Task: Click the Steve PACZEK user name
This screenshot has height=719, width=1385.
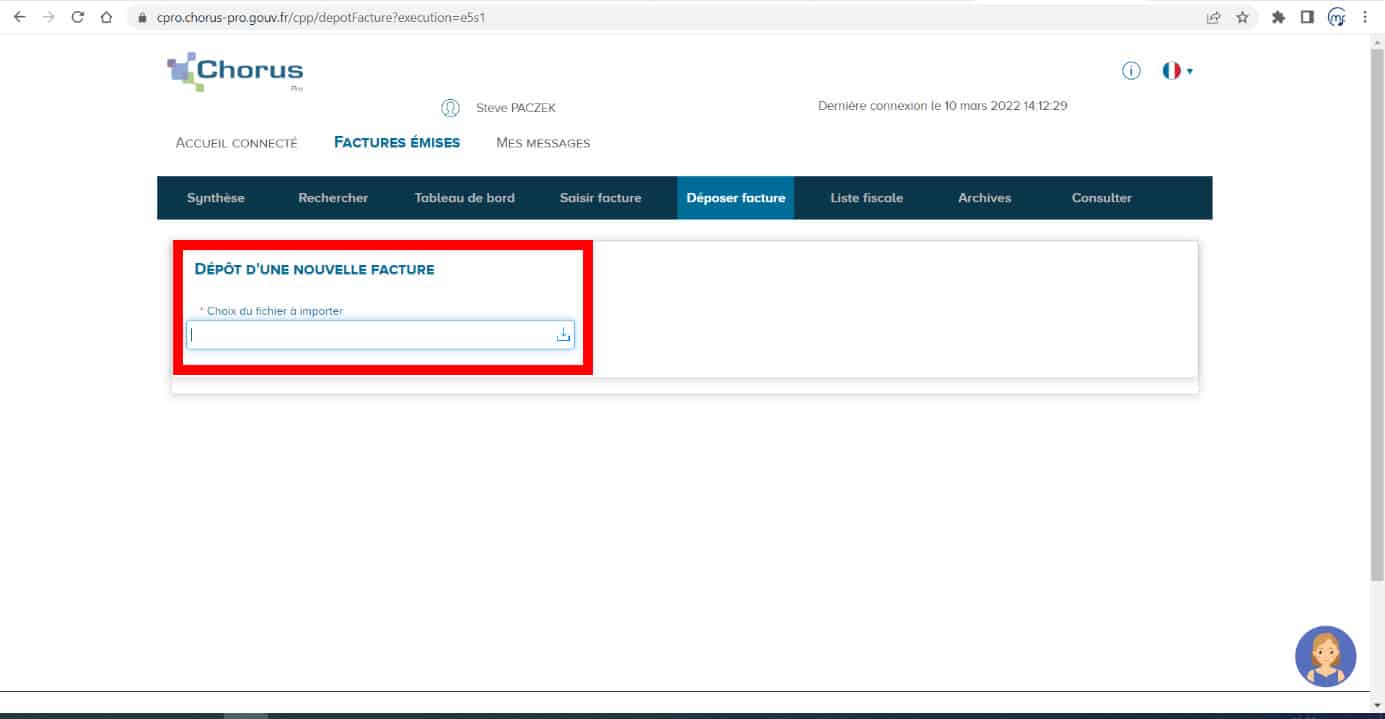Action: point(515,108)
